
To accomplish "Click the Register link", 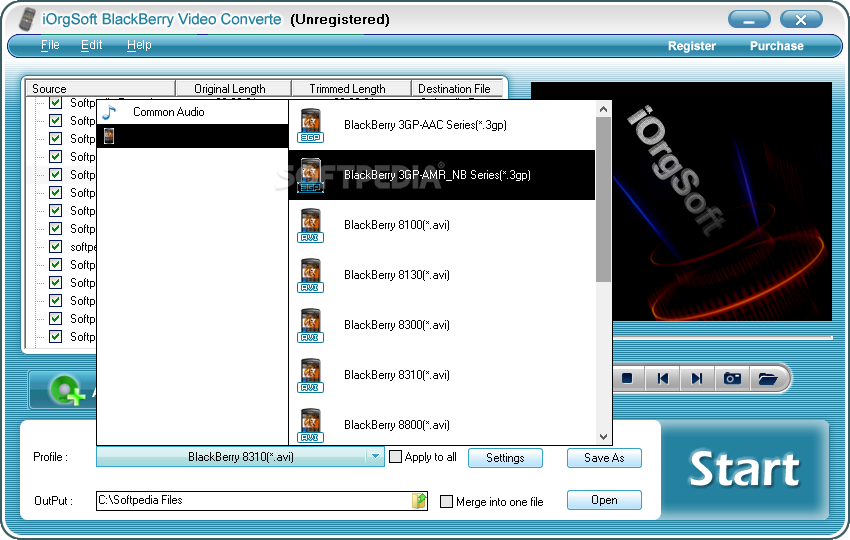I will (x=692, y=46).
